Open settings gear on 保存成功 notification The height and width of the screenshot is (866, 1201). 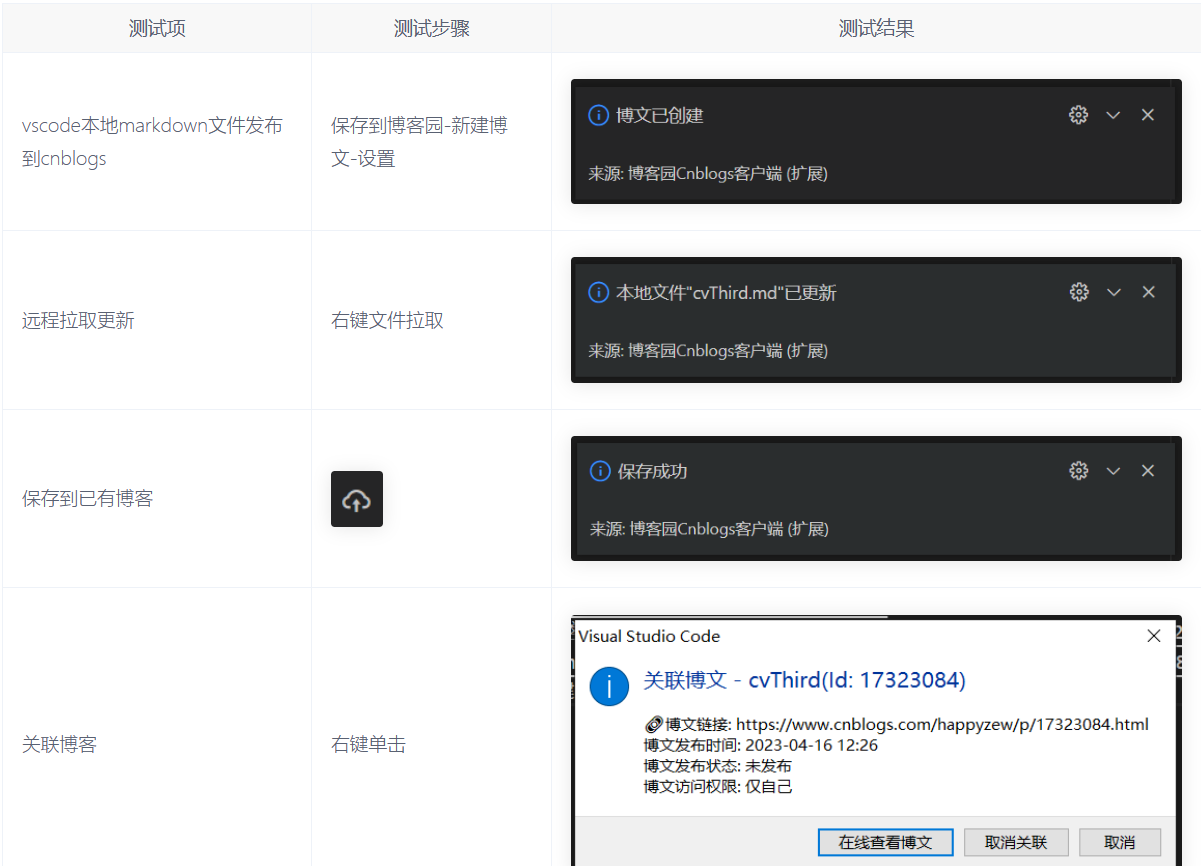1078,470
